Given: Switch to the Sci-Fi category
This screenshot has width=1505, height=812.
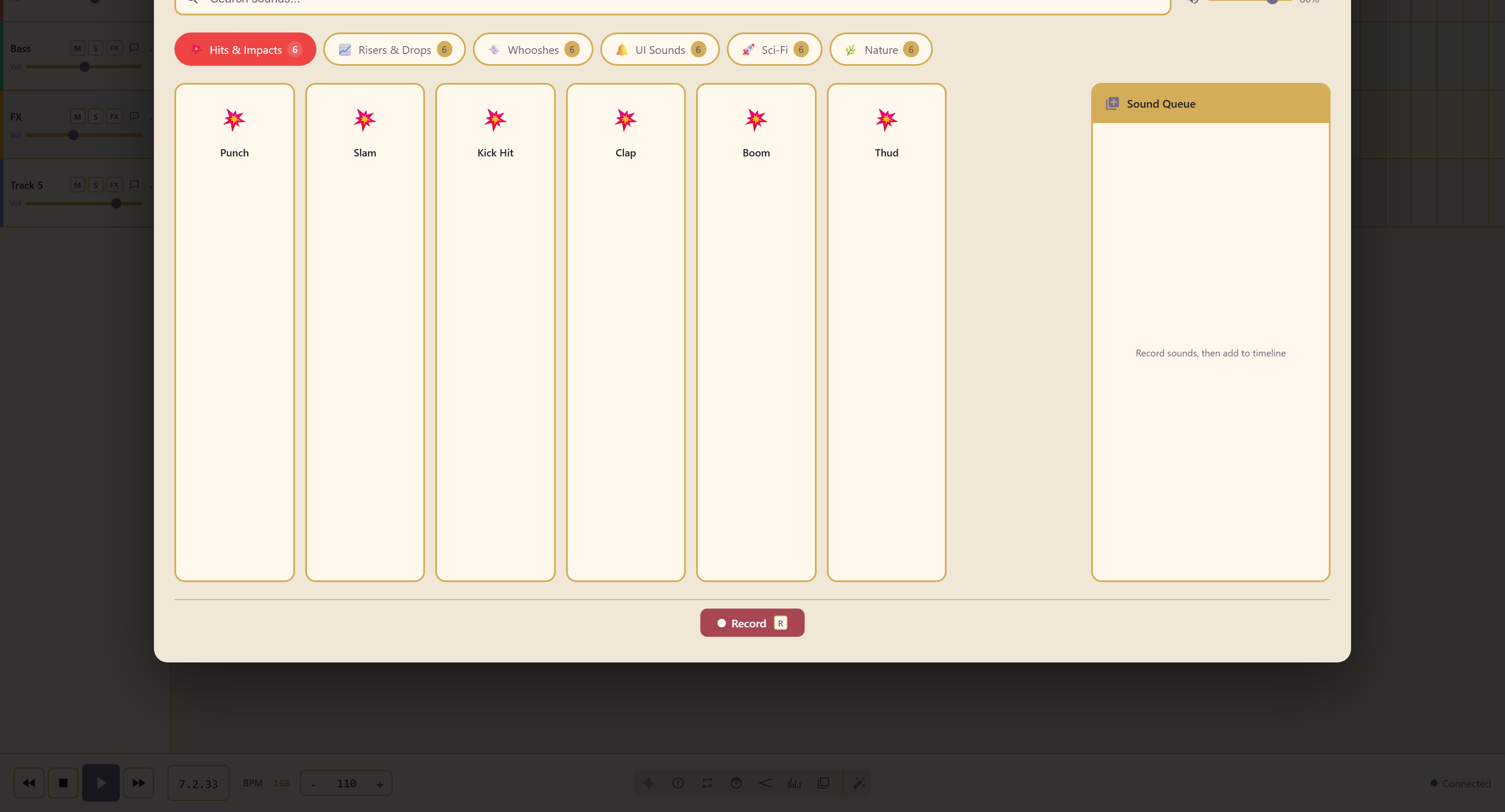Looking at the screenshot, I should pyautogui.click(x=774, y=49).
